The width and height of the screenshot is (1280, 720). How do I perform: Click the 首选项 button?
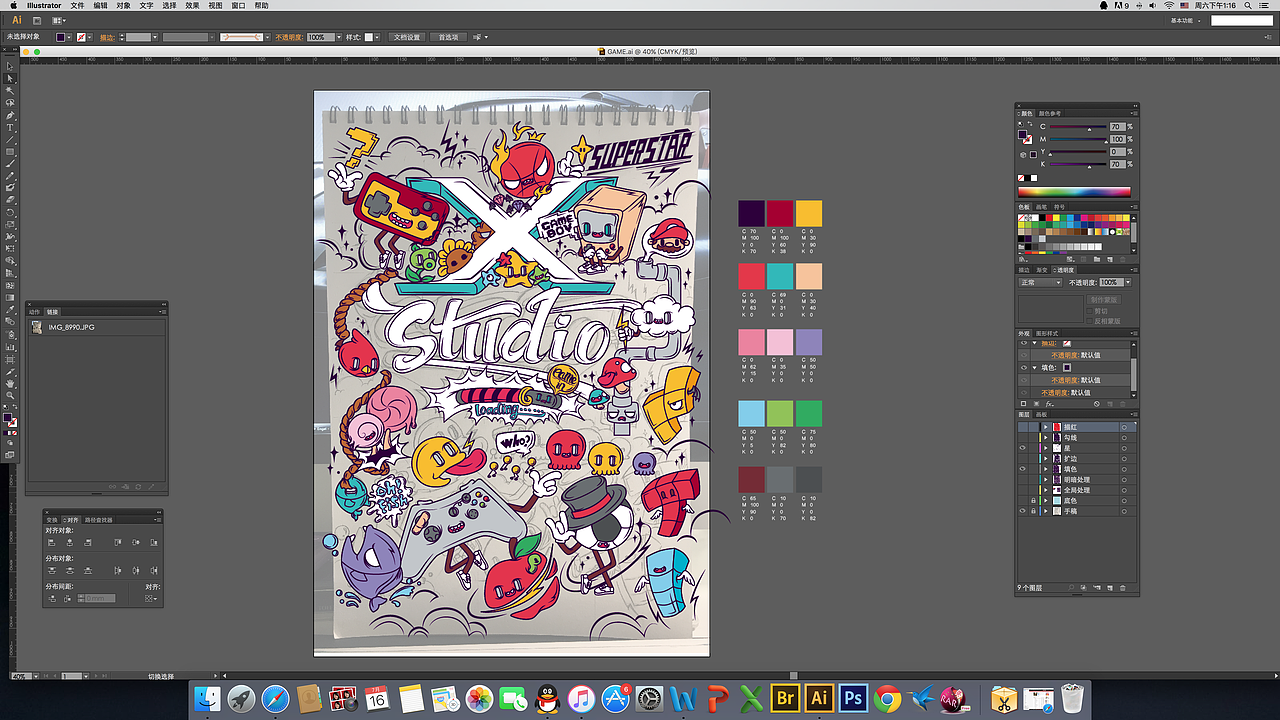448,37
